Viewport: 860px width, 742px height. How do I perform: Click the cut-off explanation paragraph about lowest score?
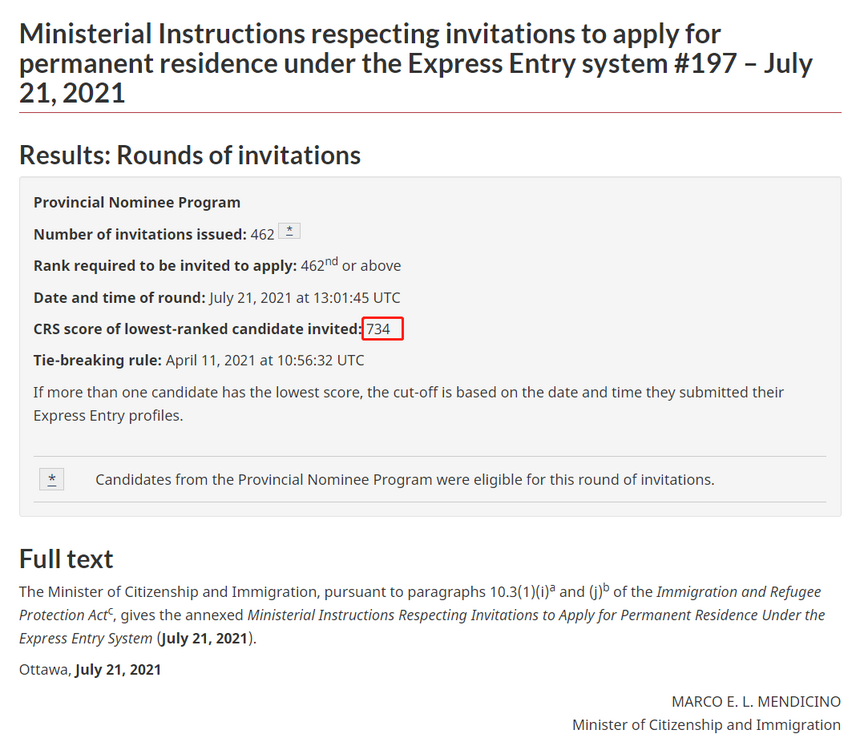(409, 404)
